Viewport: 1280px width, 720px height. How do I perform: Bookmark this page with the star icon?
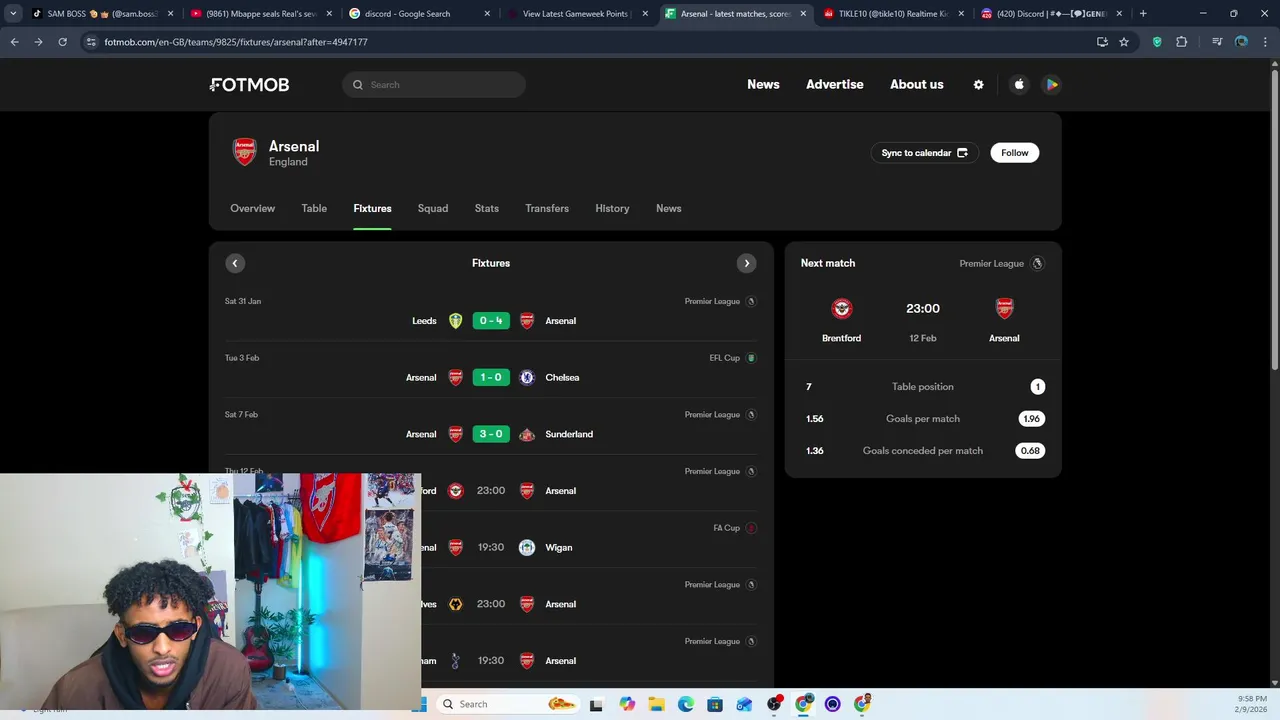point(1124,42)
